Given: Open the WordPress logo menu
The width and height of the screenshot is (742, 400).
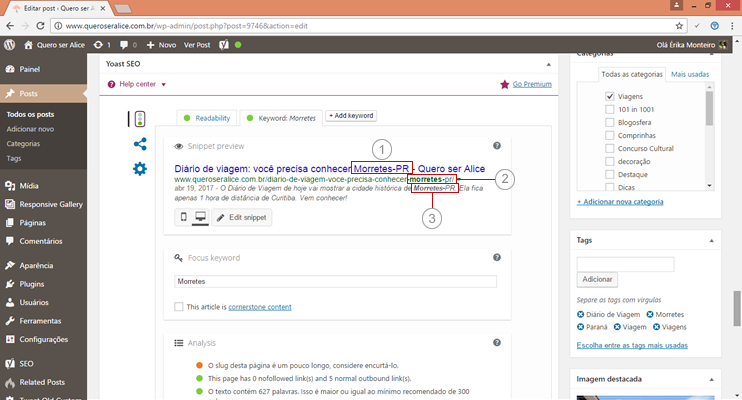Looking at the screenshot, I should [x=9, y=45].
